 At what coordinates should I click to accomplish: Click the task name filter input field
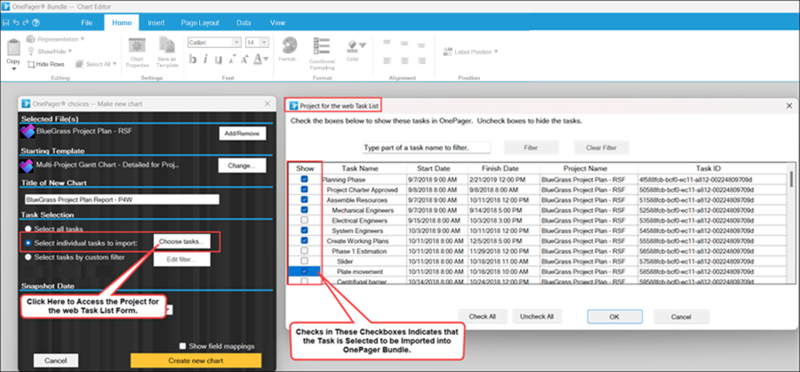(427, 147)
